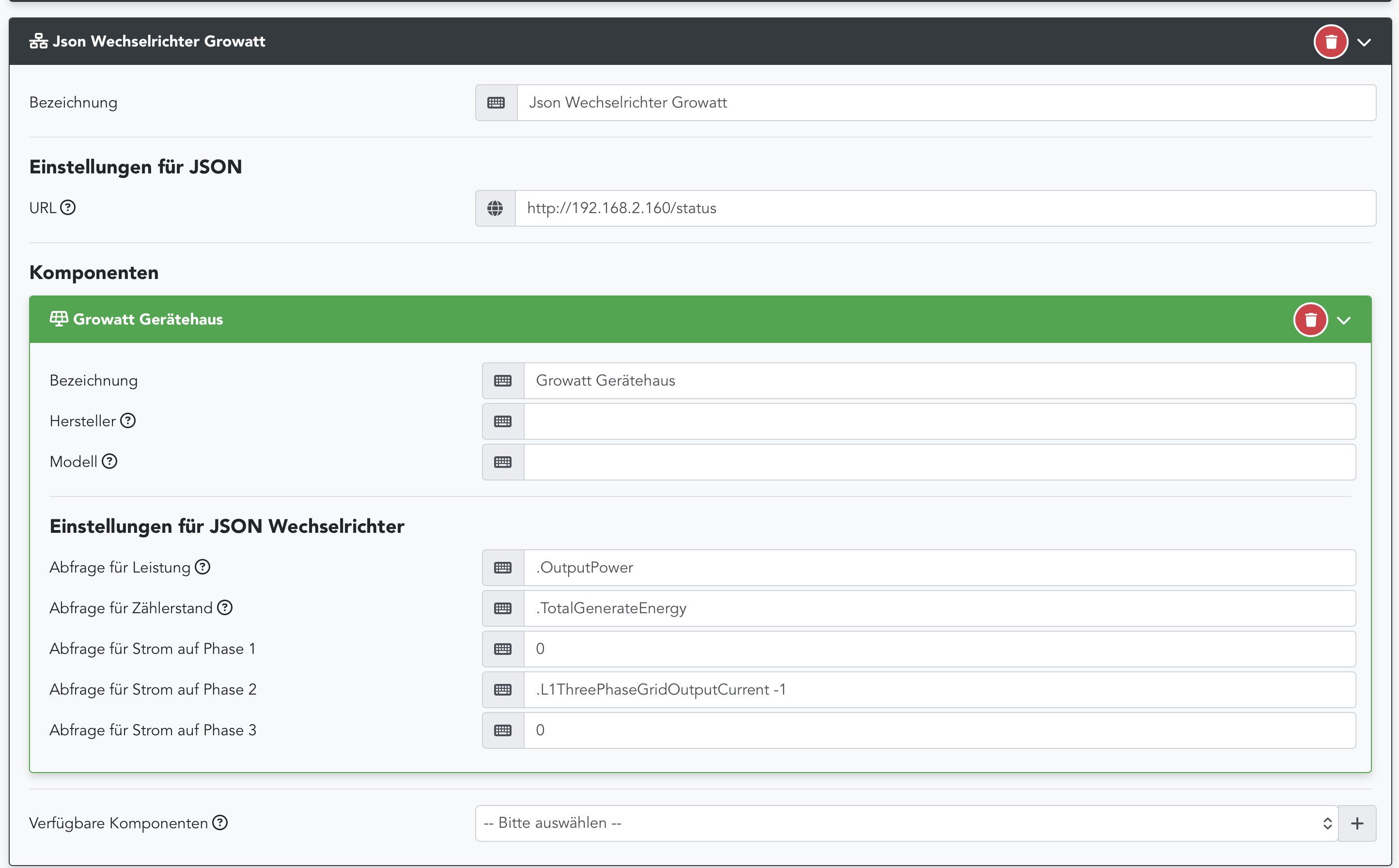
Task: Add selected component with plus button
Action: point(1356,823)
